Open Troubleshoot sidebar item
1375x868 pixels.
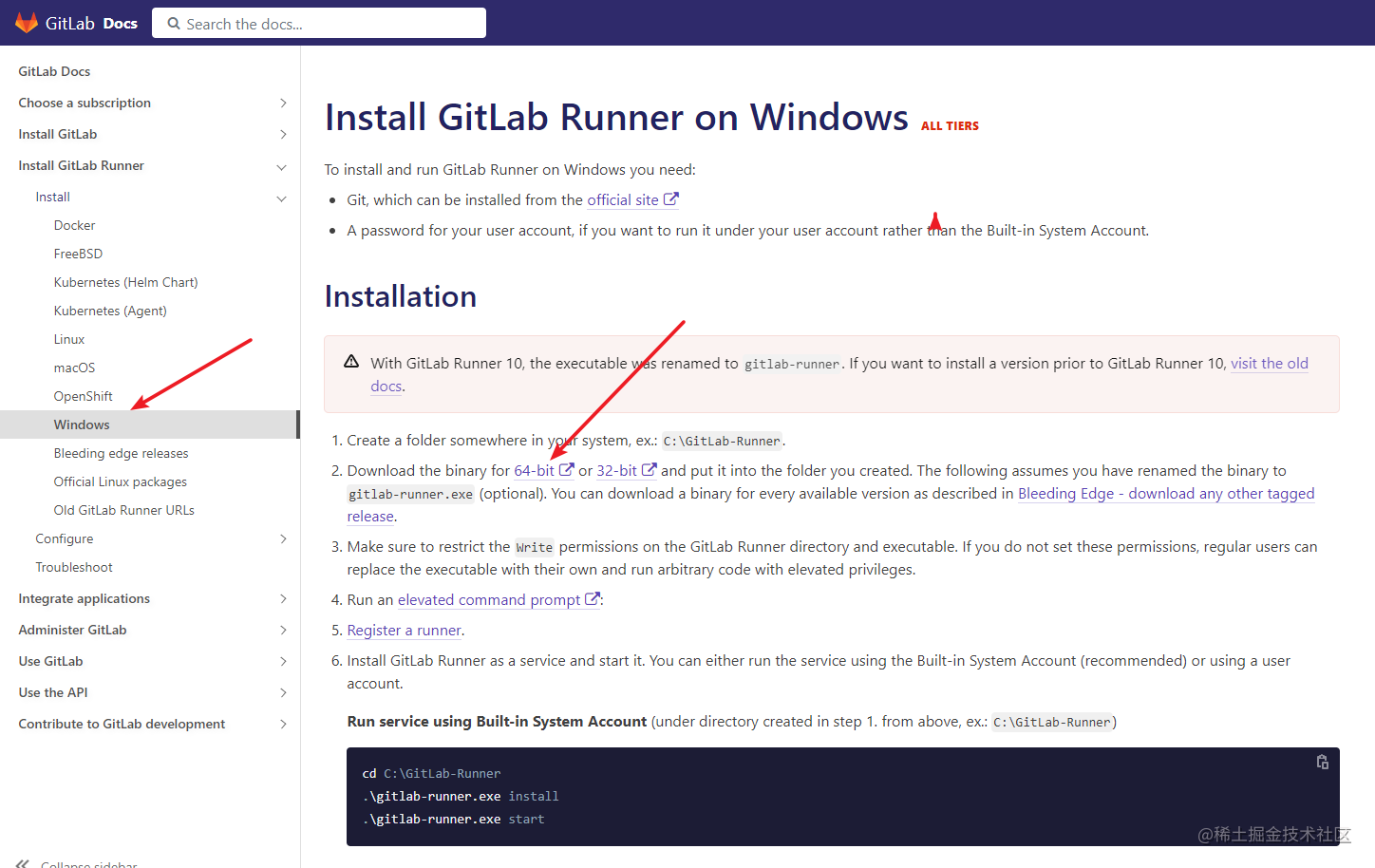pyautogui.click(x=74, y=567)
